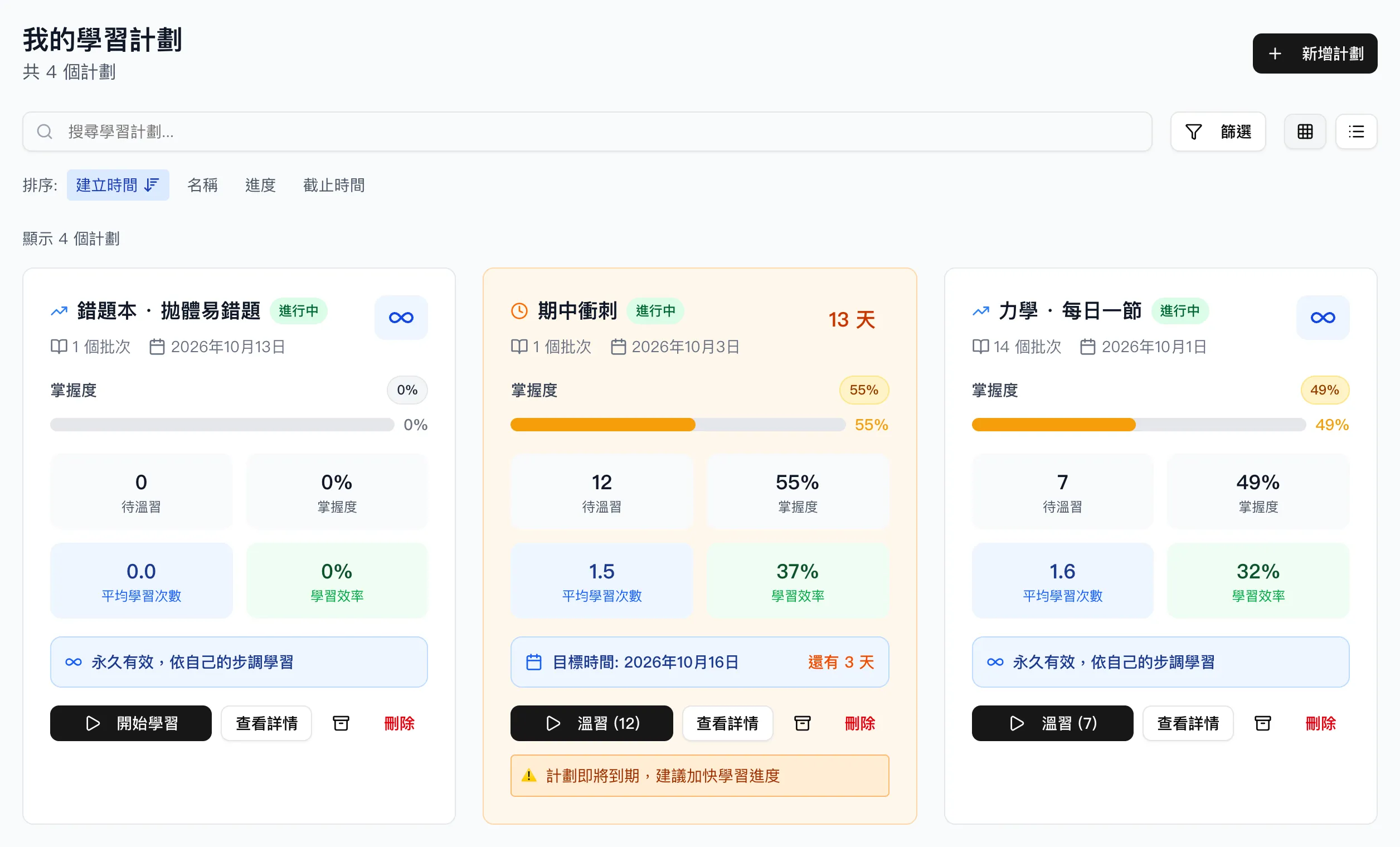Toggle the descending sort arrow icon

click(x=152, y=185)
